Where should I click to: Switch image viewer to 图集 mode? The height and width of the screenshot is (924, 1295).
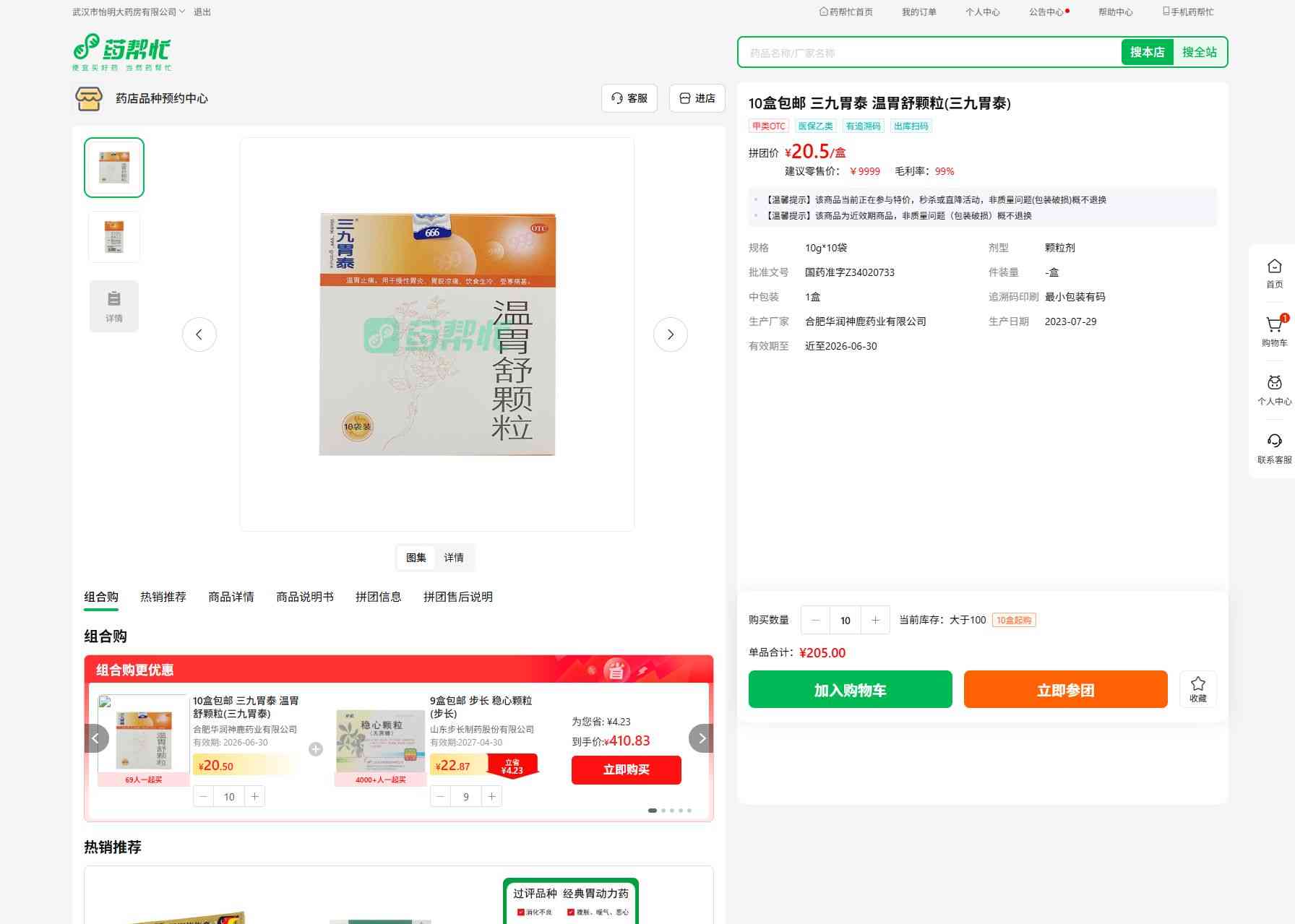point(416,558)
